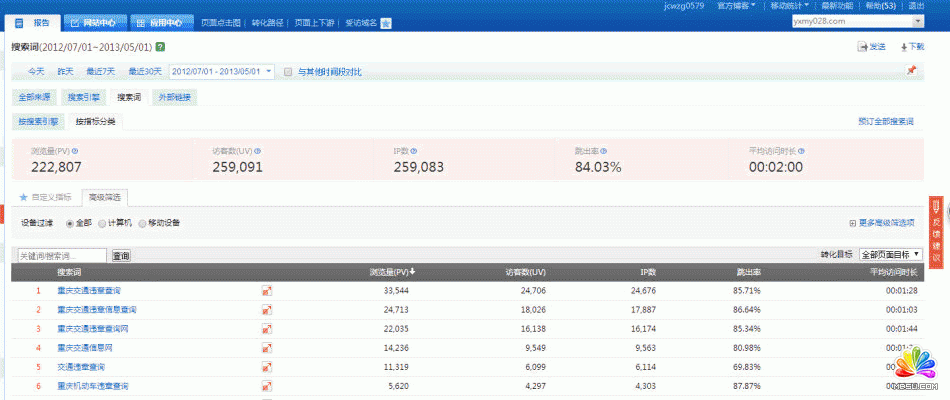Expand 更多高级筛选项 filter options
950x400 pixels.
pos(882,223)
